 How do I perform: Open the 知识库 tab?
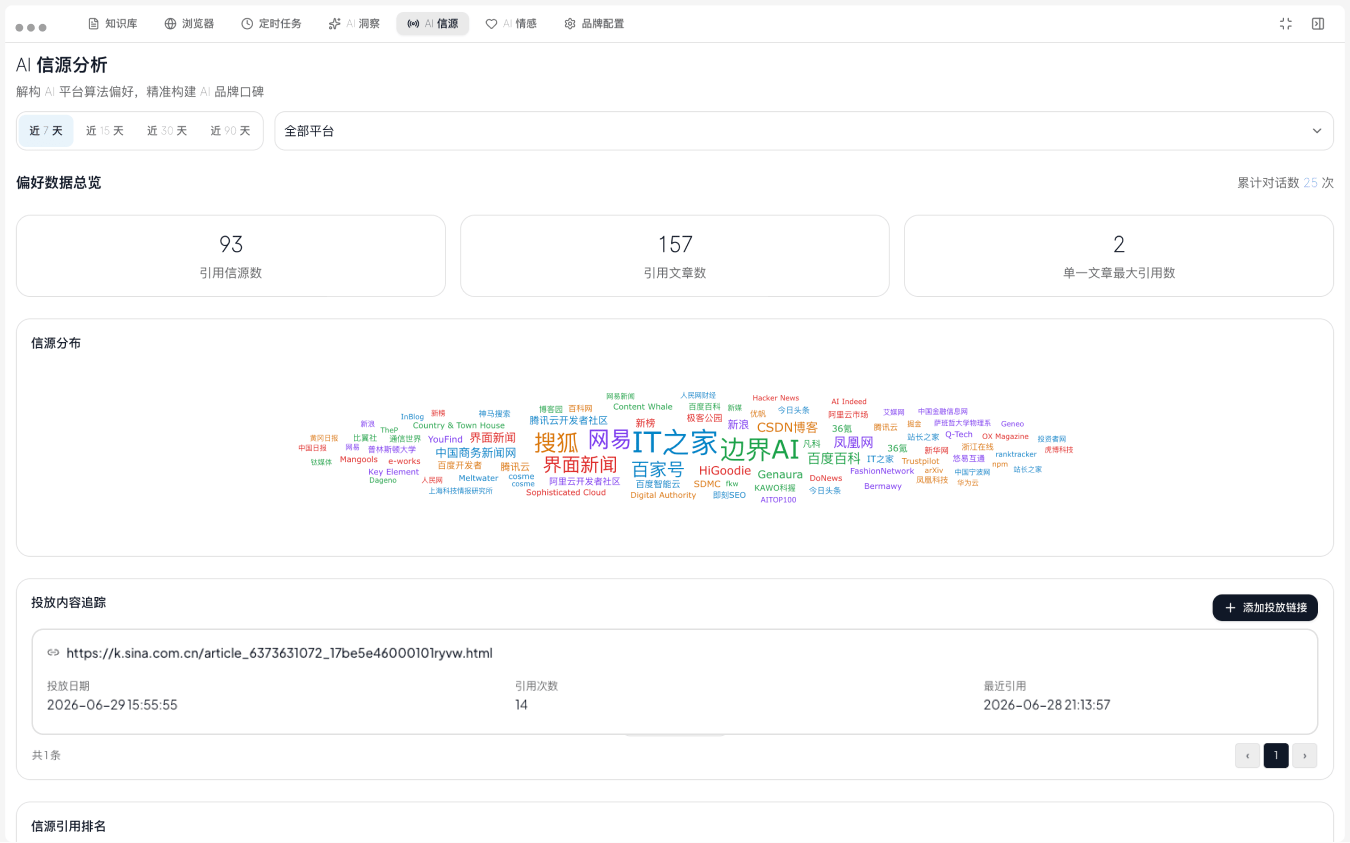tap(113, 24)
